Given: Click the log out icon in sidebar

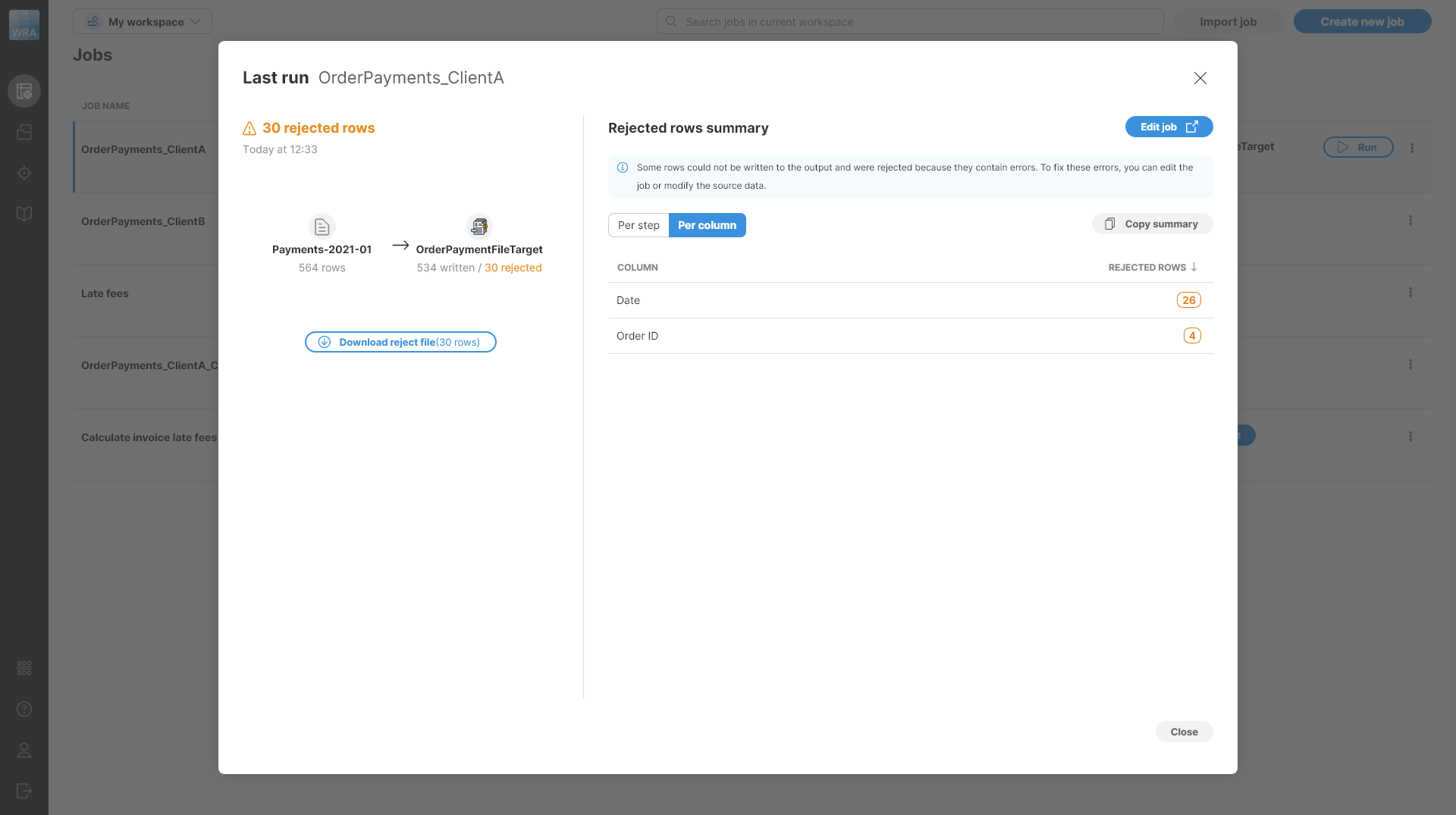Looking at the screenshot, I should coord(24,791).
